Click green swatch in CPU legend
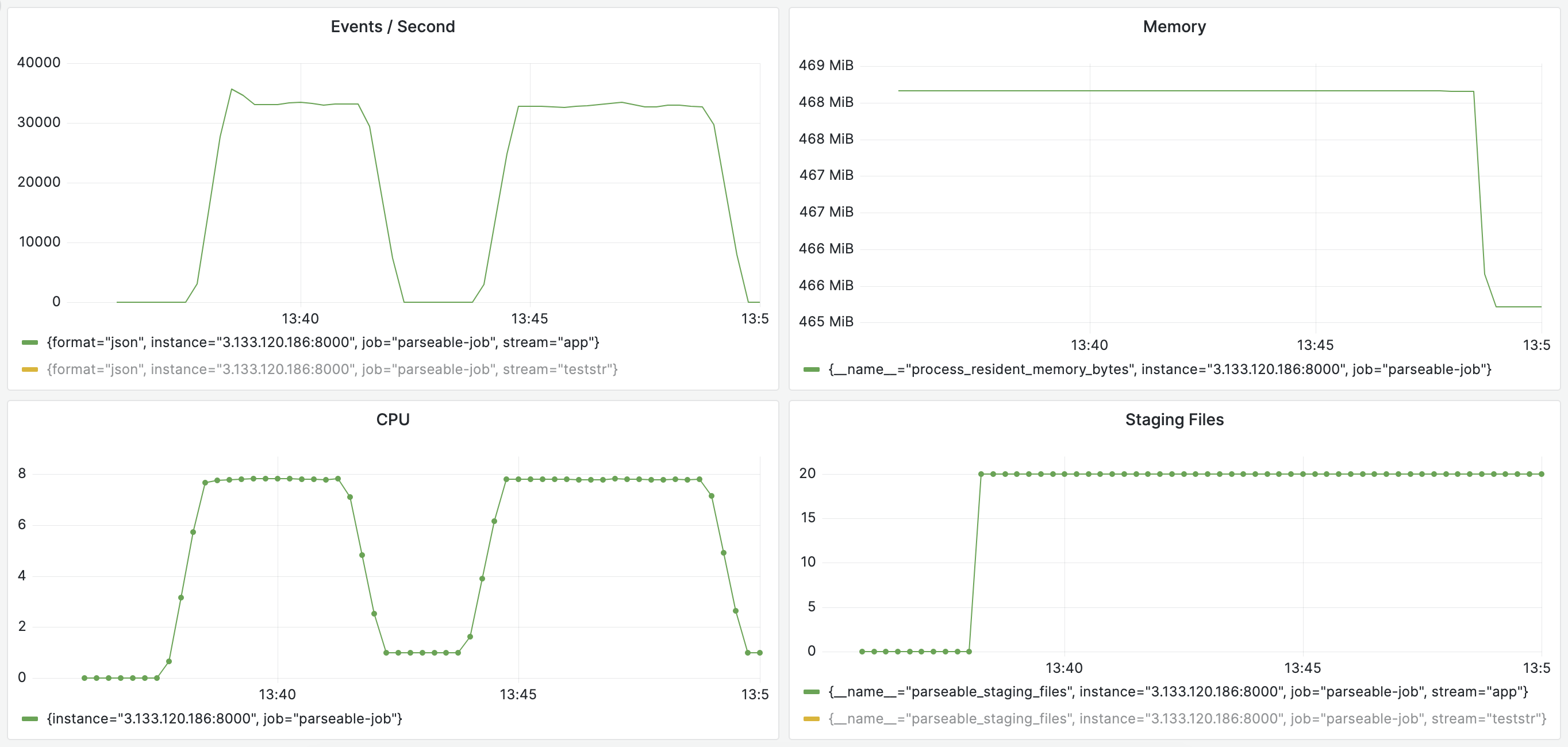1568x747 pixels. (30, 718)
